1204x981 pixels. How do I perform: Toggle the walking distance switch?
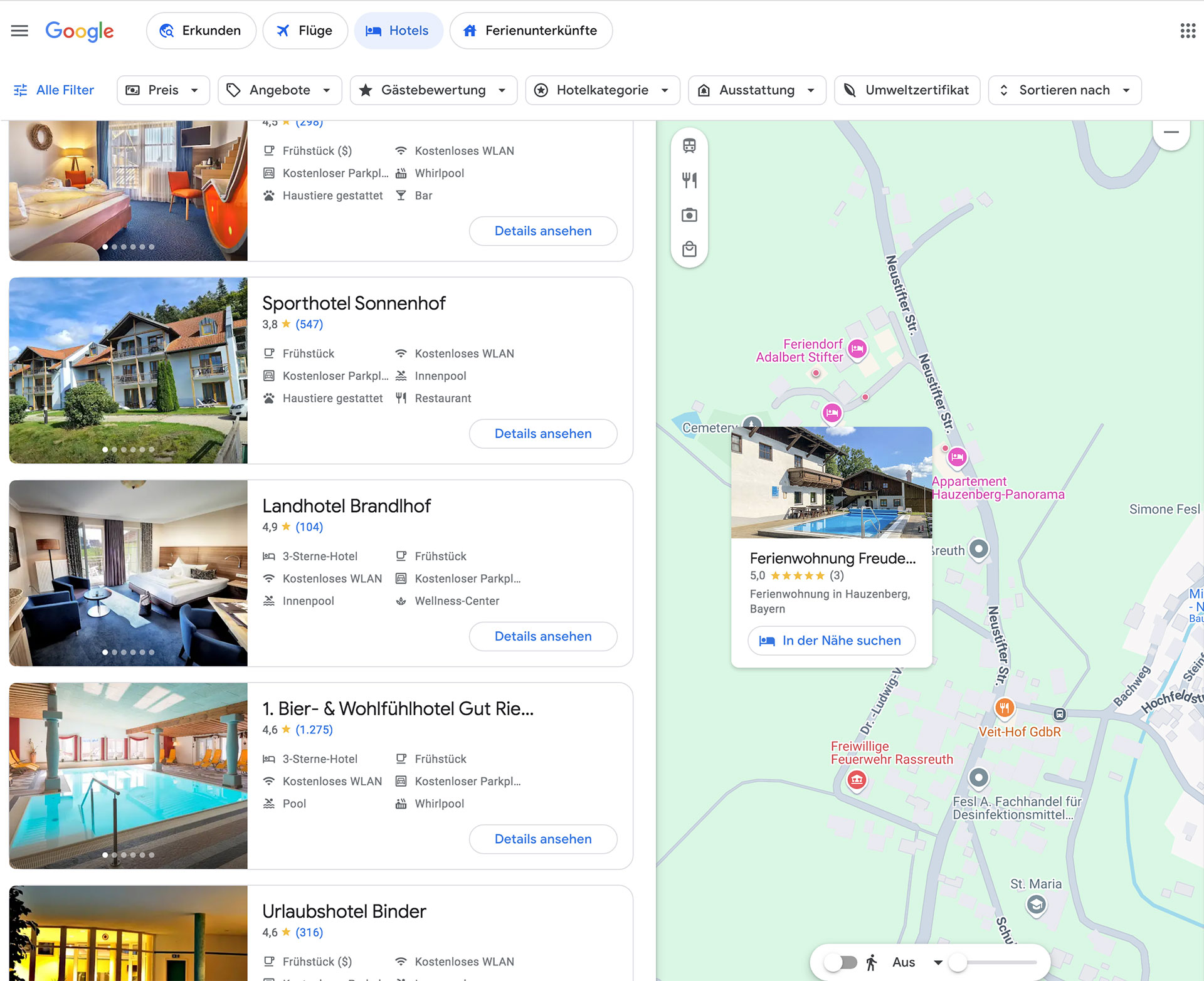coord(840,962)
